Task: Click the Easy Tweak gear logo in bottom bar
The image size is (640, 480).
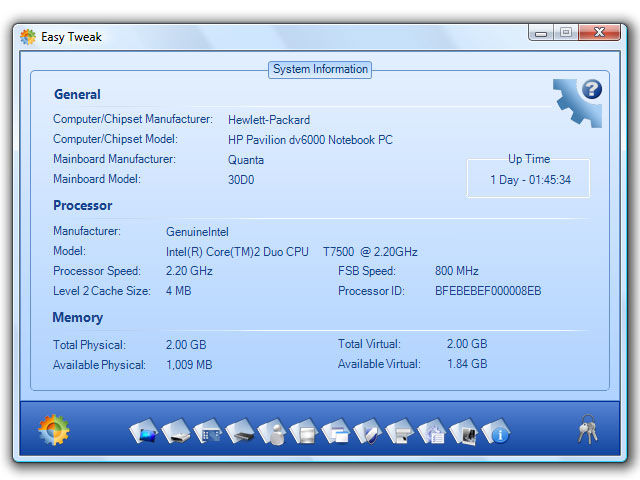Action: (53, 430)
